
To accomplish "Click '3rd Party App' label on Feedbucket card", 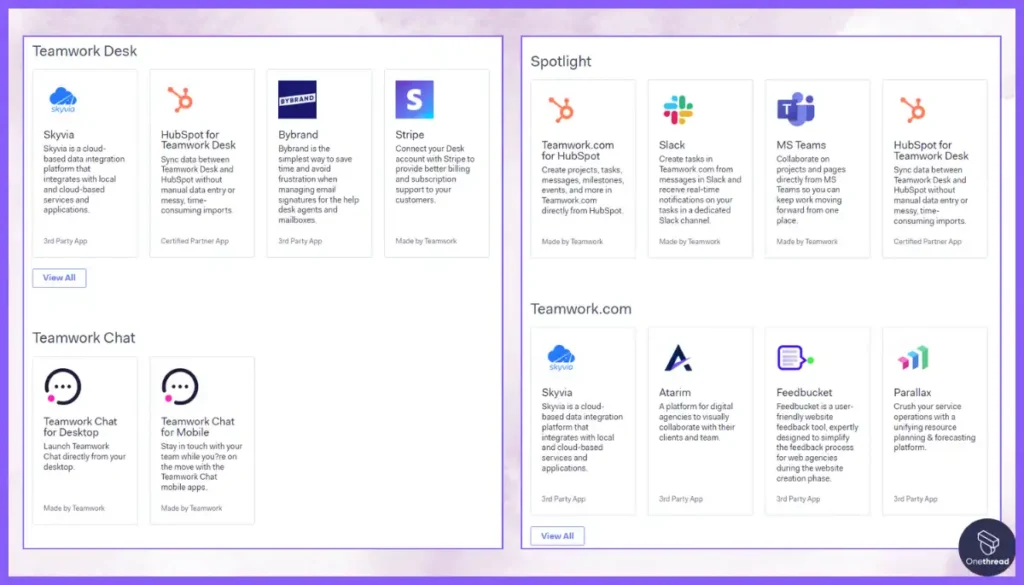I will pyautogui.click(x=798, y=499).
